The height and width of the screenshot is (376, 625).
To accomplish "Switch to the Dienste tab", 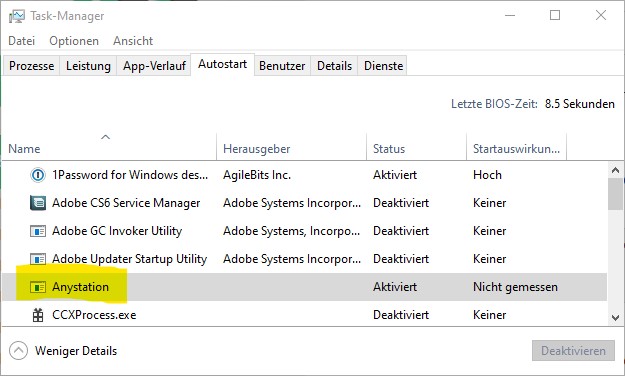I will 383,65.
